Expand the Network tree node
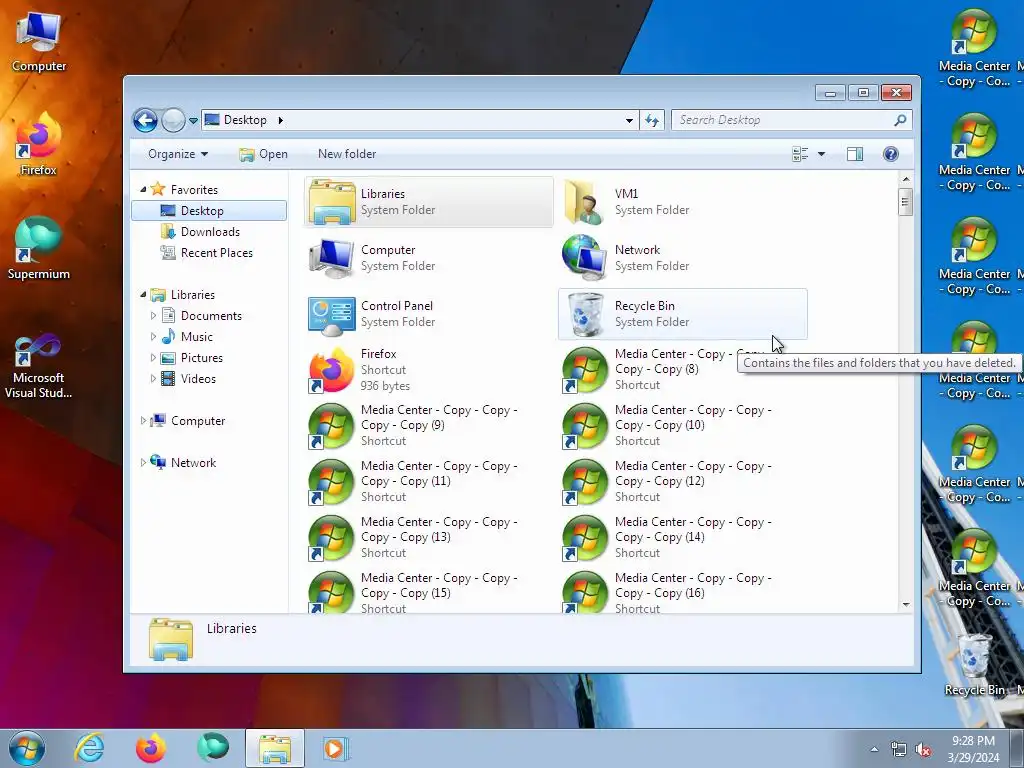 tap(144, 462)
